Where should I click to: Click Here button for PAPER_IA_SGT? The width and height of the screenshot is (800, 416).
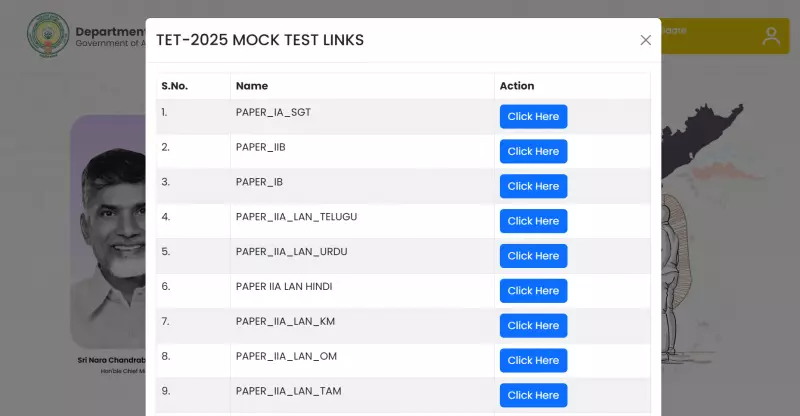533,116
